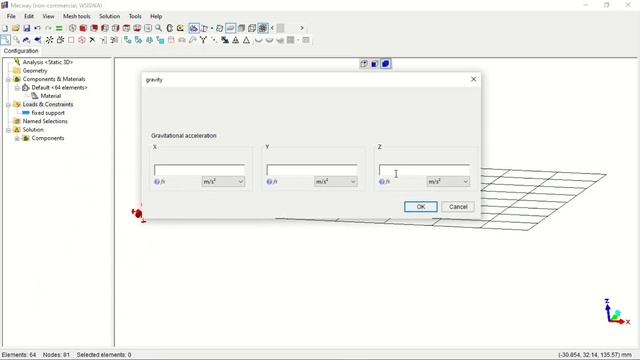Viewport: 640px width, 360px height.
Task: Open file using the folder icon
Action: click(16, 28)
